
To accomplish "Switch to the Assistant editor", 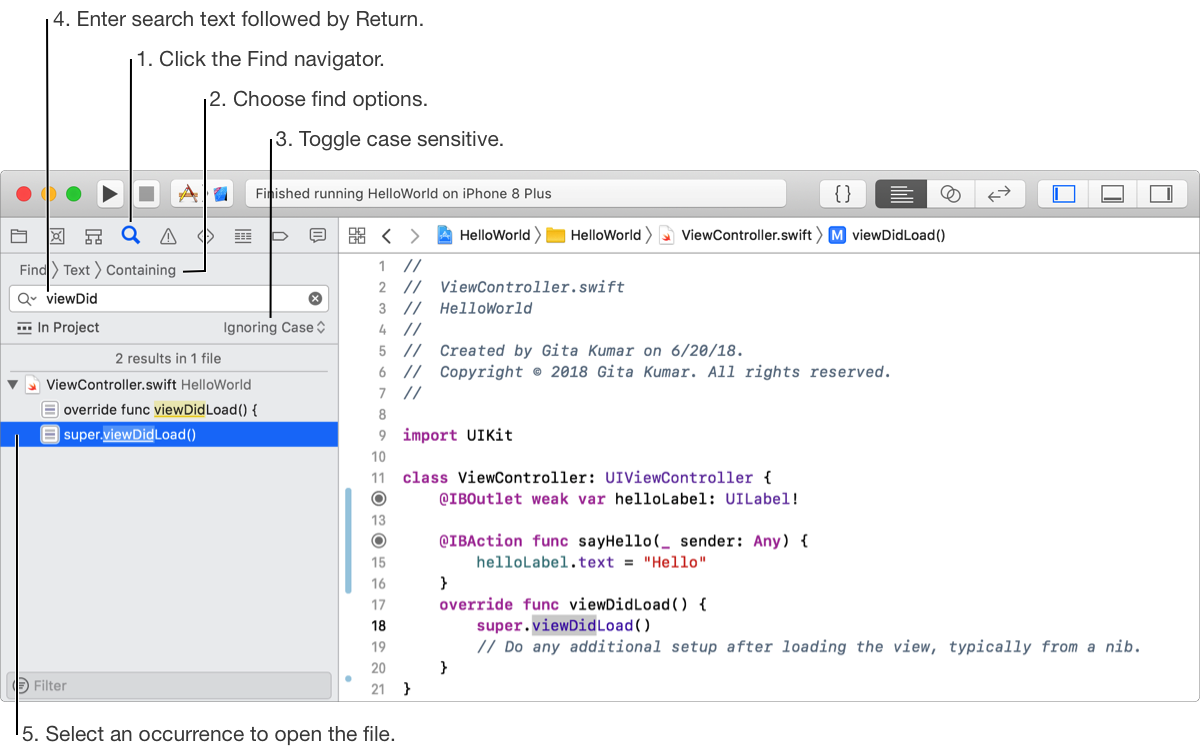I will pos(951,194).
